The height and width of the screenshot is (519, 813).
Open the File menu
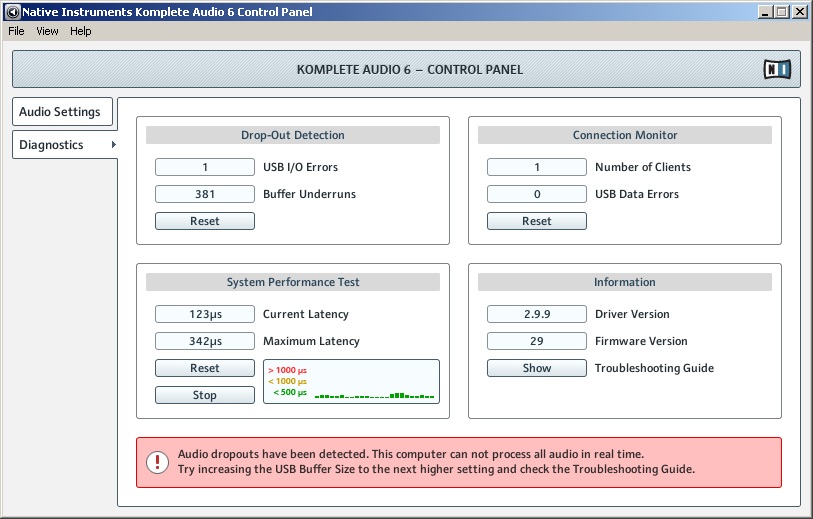coord(16,31)
